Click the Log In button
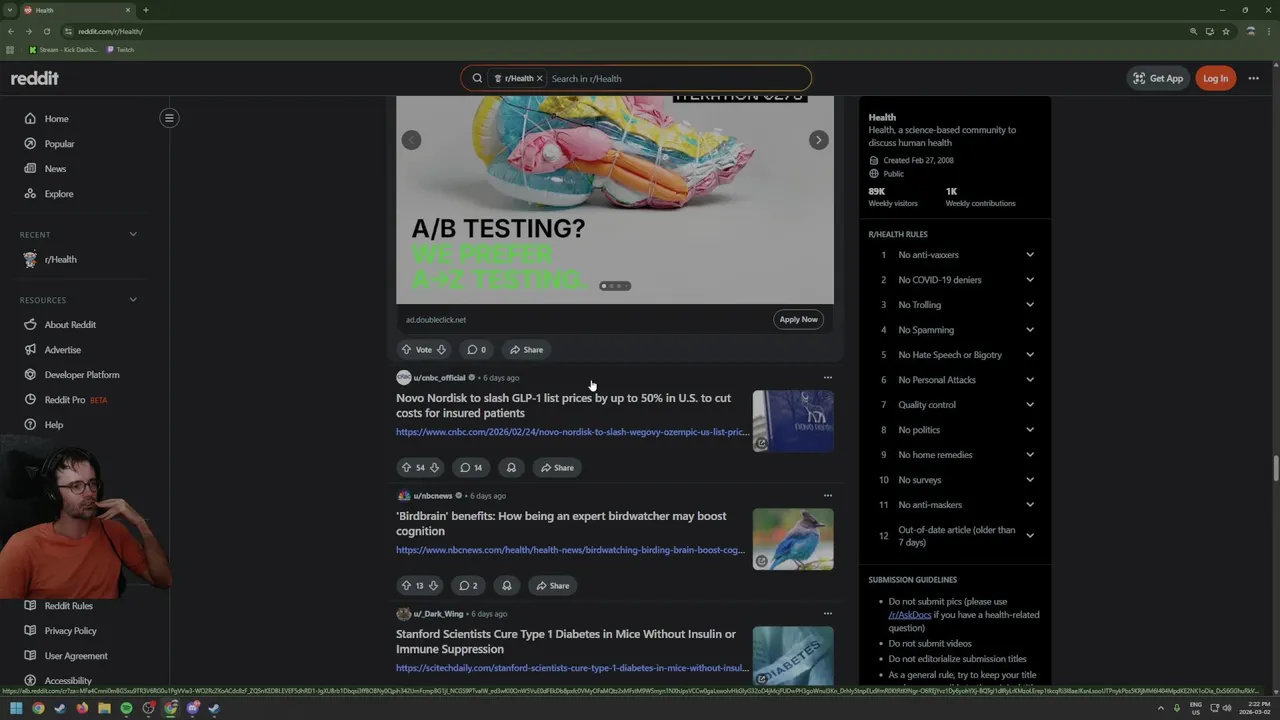The width and height of the screenshot is (1280, 720). coord(1215,78)
